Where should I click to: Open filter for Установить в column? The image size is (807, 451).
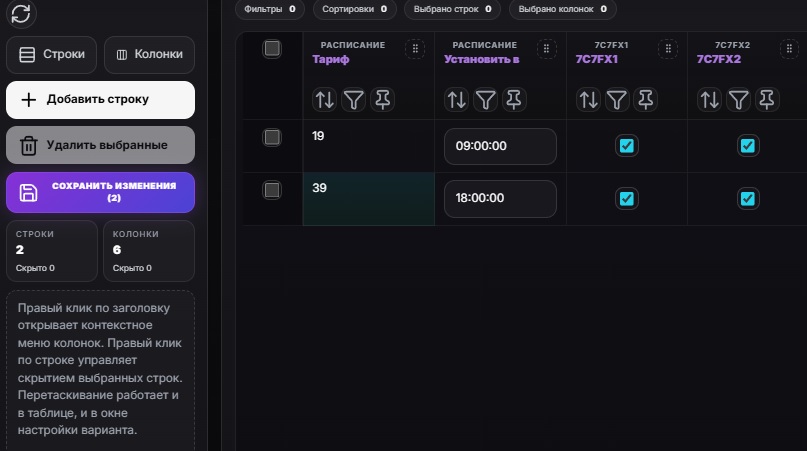485,99
